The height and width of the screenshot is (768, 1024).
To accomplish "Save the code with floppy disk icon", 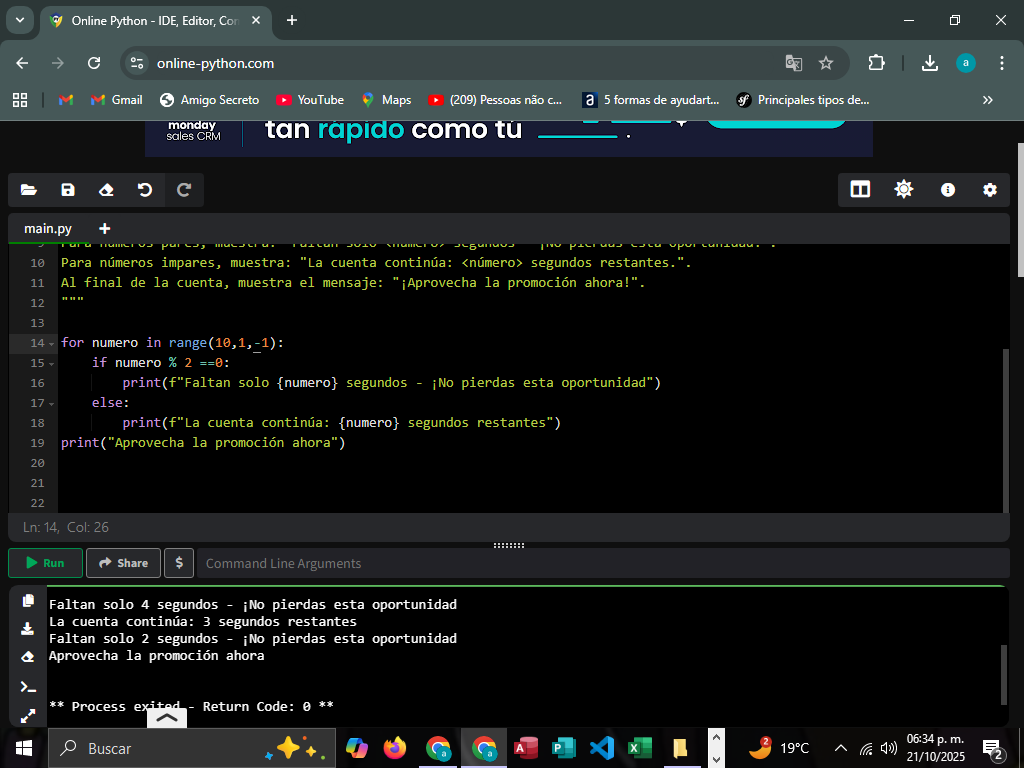I will (x=68, y=190).
